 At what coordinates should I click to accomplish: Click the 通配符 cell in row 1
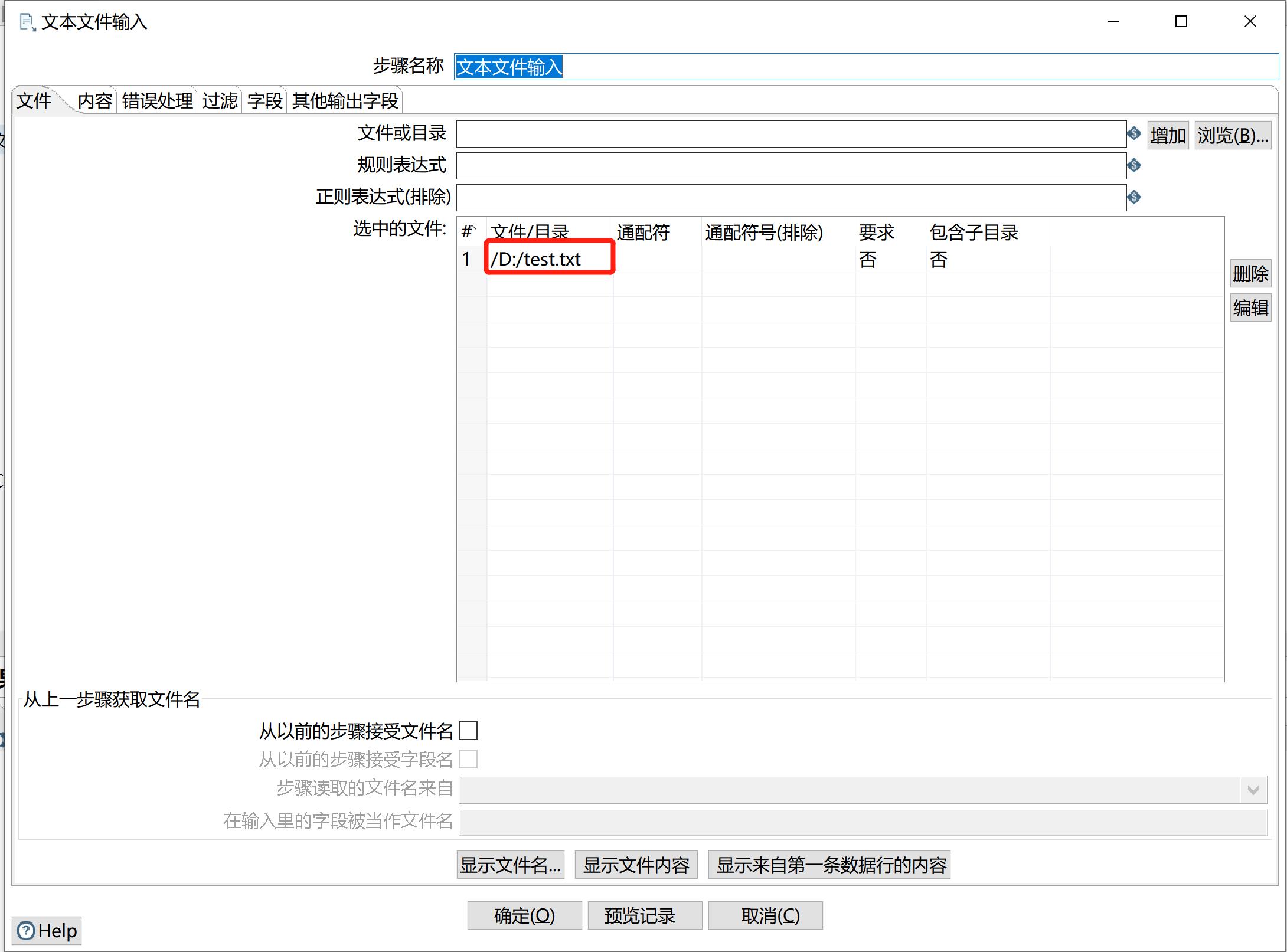pos(657,259)
